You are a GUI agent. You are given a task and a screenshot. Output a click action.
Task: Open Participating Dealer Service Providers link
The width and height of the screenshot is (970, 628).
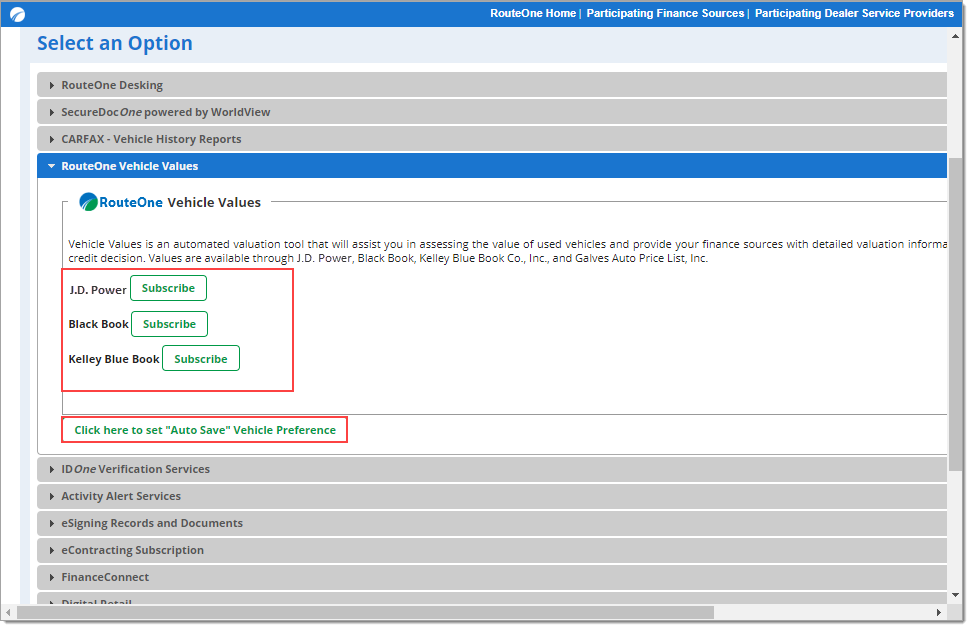click(854, 13)
